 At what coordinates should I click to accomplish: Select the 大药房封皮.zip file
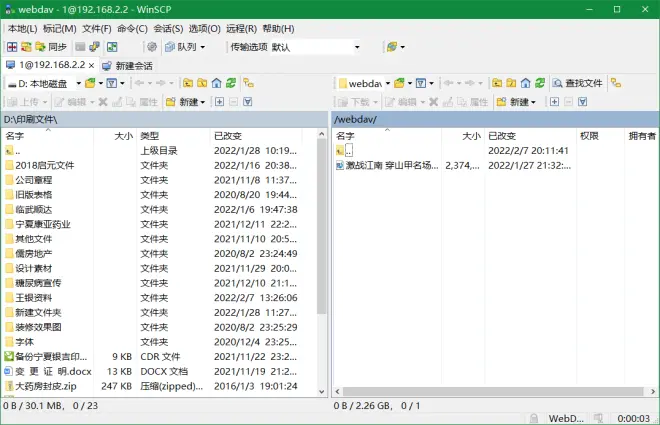pyautogui.click(x=46, y=386)
